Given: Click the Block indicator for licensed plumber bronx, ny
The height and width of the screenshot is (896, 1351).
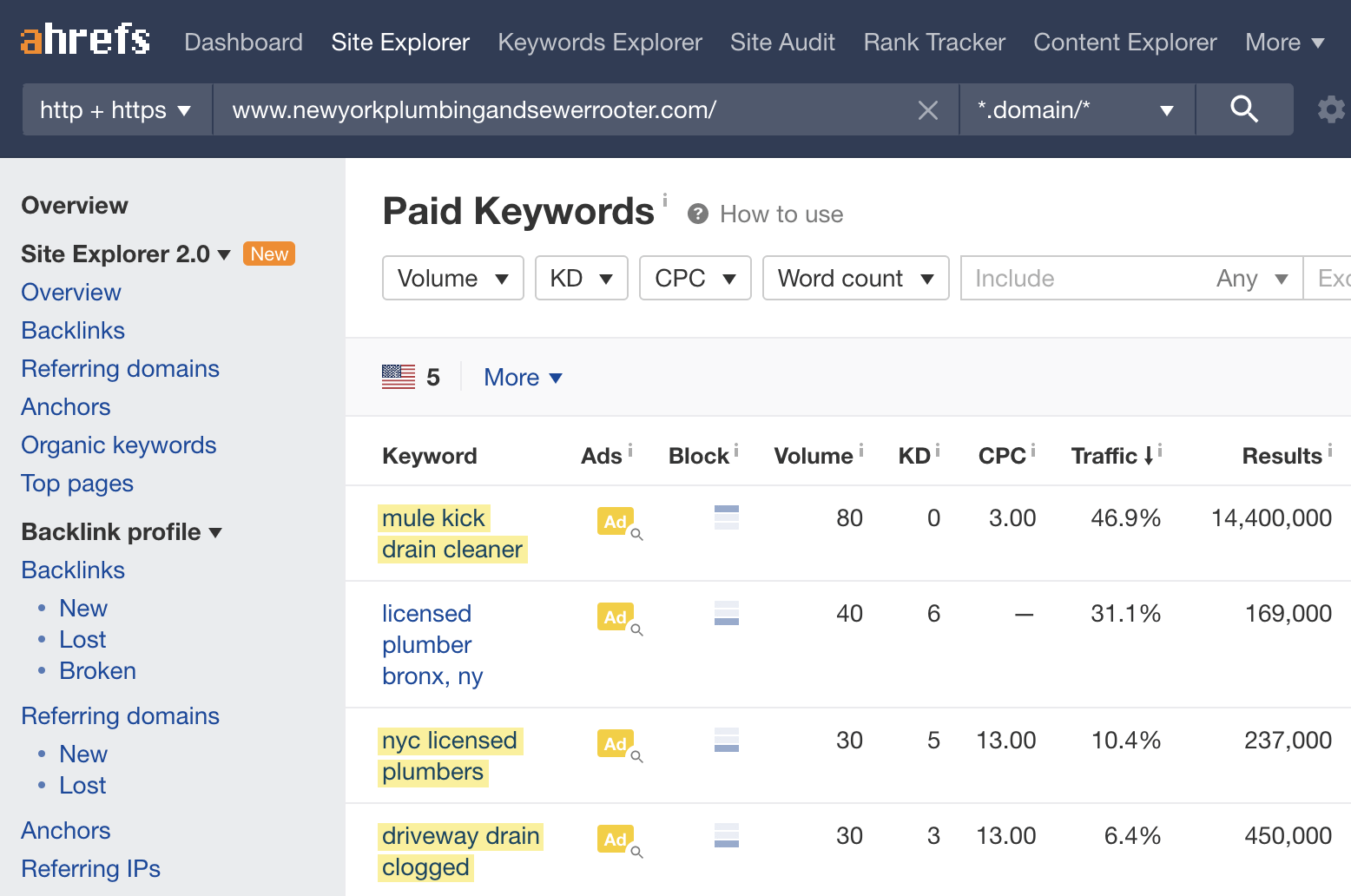Looking at the screenshot, I should 726,614.
